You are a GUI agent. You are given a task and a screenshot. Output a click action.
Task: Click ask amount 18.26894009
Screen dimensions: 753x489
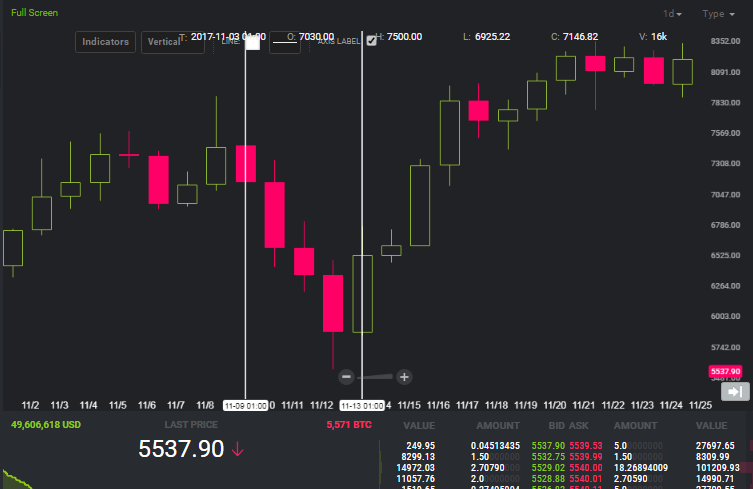641,468
